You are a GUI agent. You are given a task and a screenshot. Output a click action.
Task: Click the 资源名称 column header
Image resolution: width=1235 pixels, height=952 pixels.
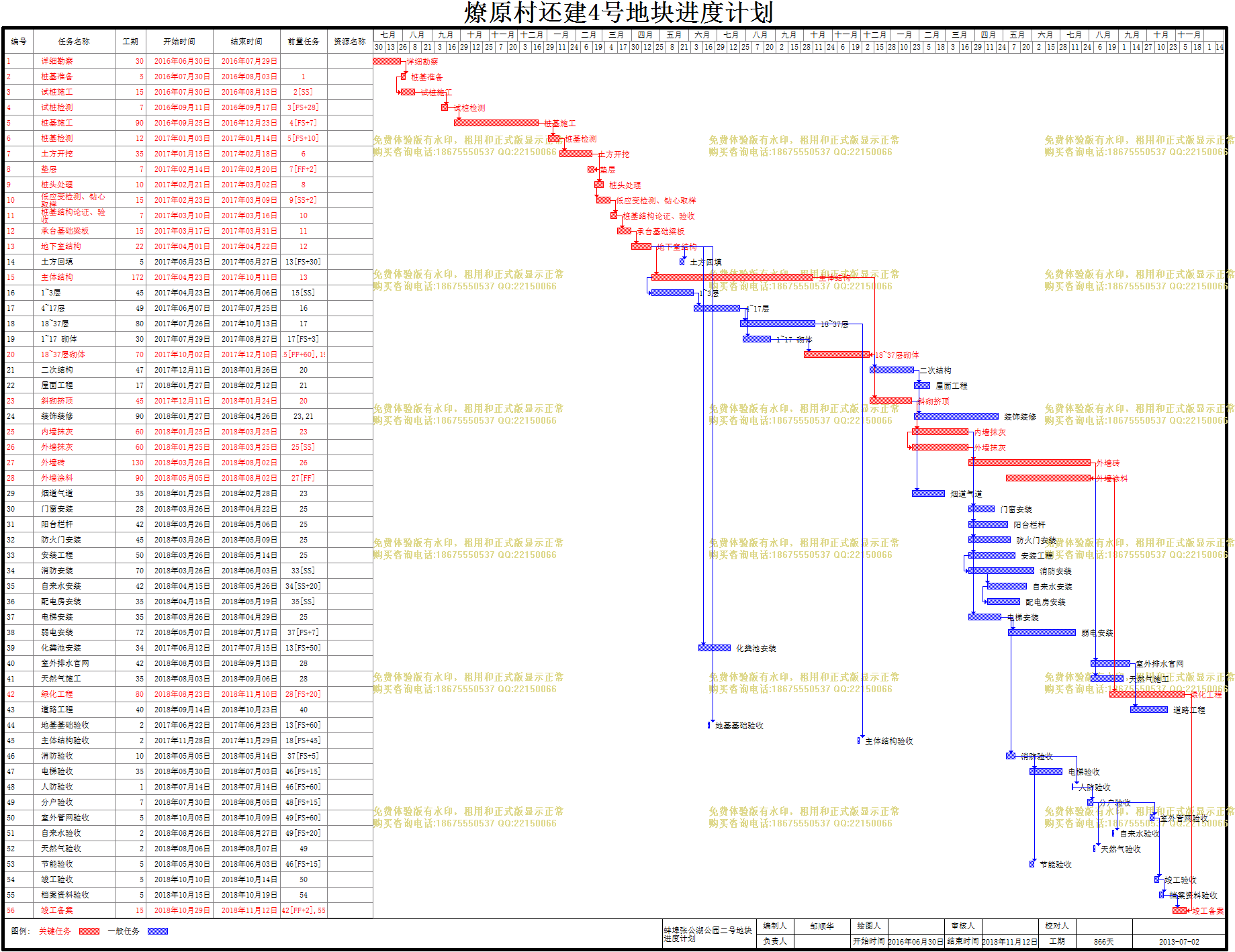(350, 42)
